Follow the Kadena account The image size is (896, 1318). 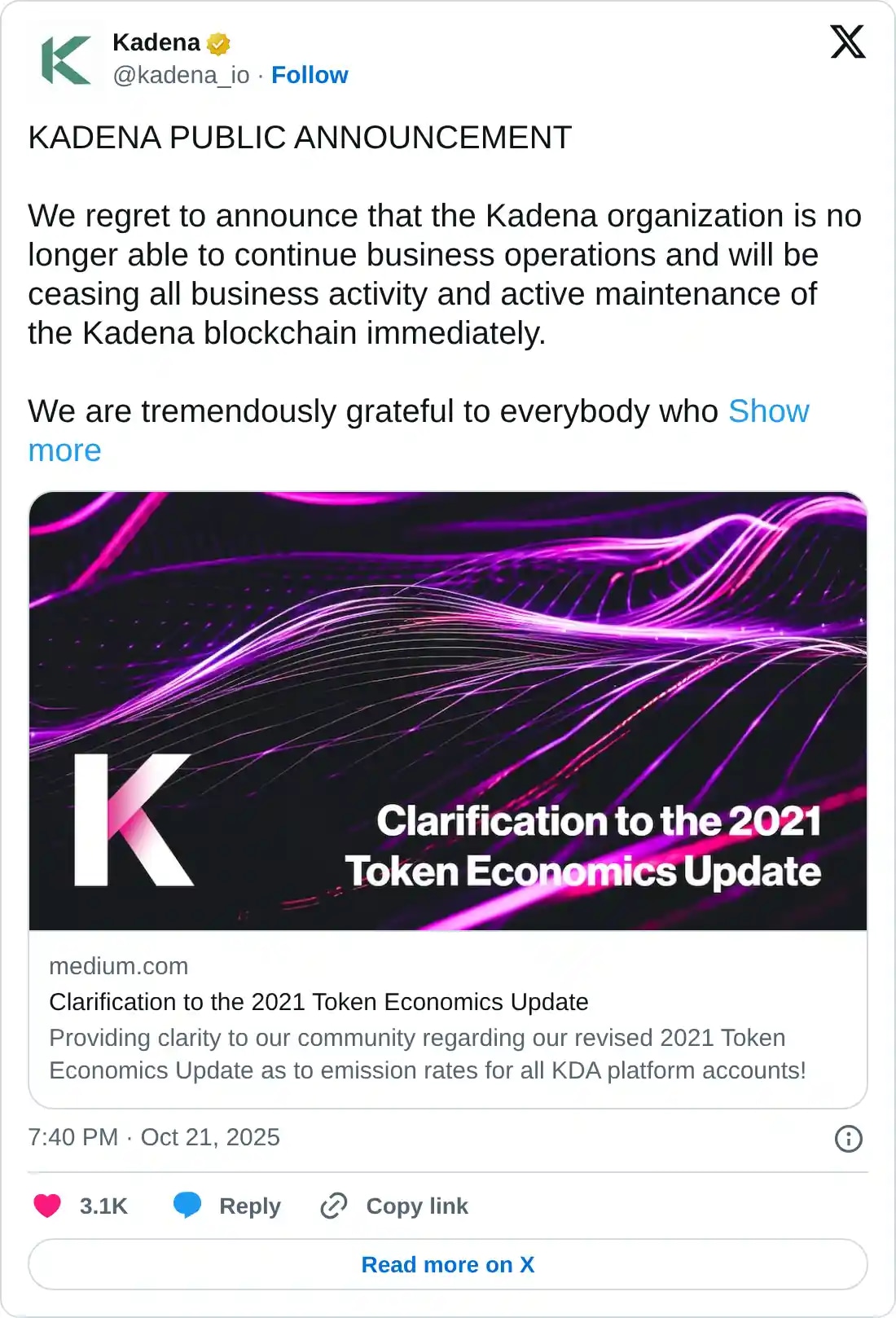pyautogui.click(x=310, y=75)
